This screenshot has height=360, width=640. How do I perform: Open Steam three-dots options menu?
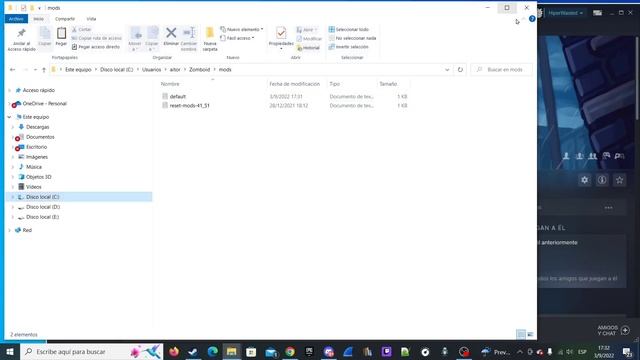click(x=609, y=208)
